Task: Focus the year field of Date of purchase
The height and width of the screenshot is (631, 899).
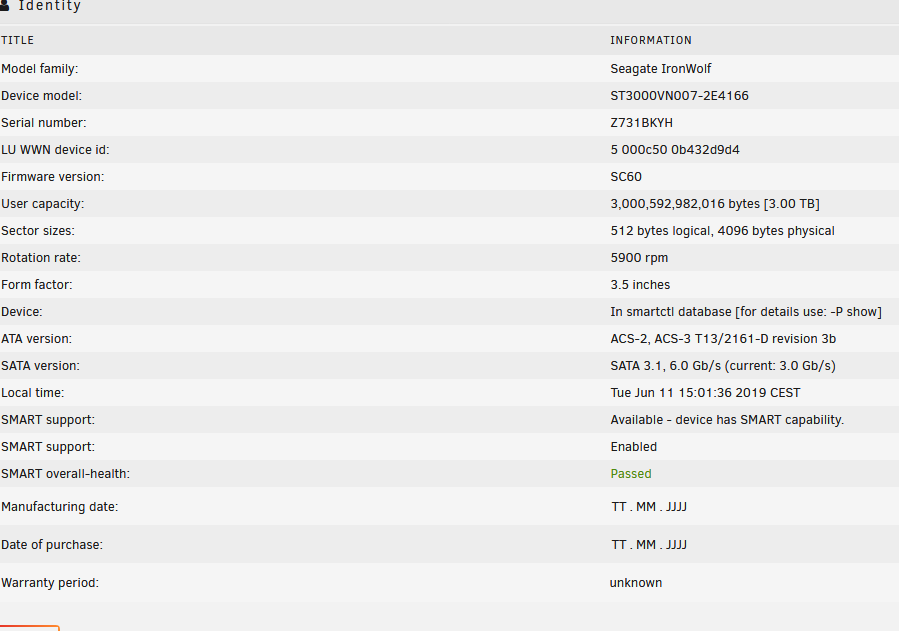Action: pyautogui.click(x=677, y=544)
